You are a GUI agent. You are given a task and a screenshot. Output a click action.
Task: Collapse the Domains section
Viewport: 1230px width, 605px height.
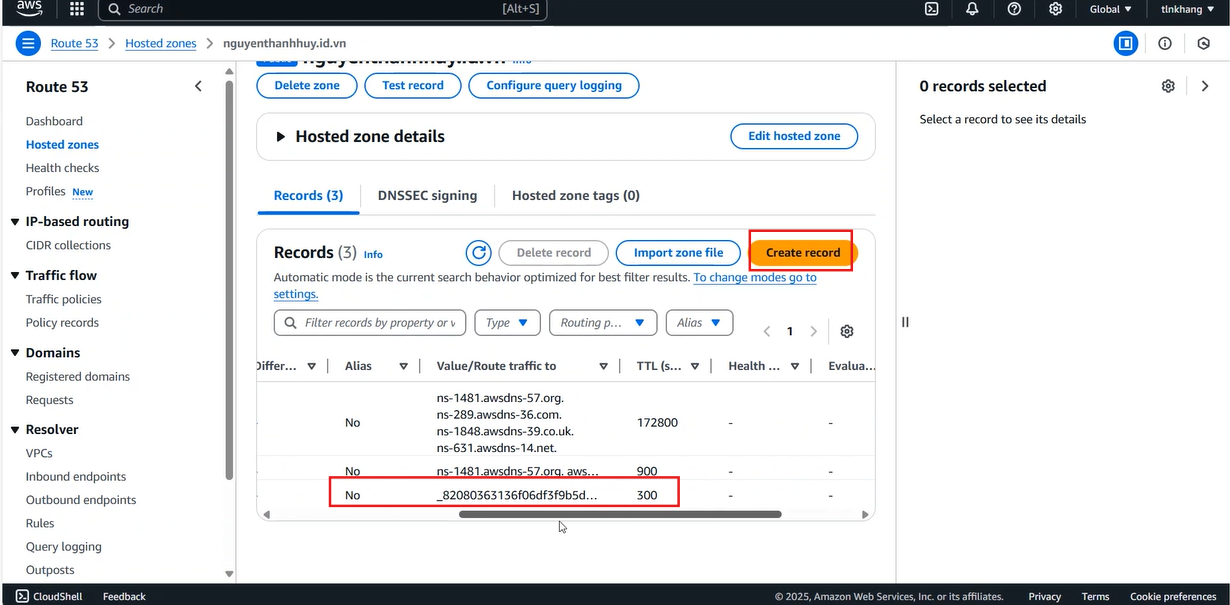point(15,353)
